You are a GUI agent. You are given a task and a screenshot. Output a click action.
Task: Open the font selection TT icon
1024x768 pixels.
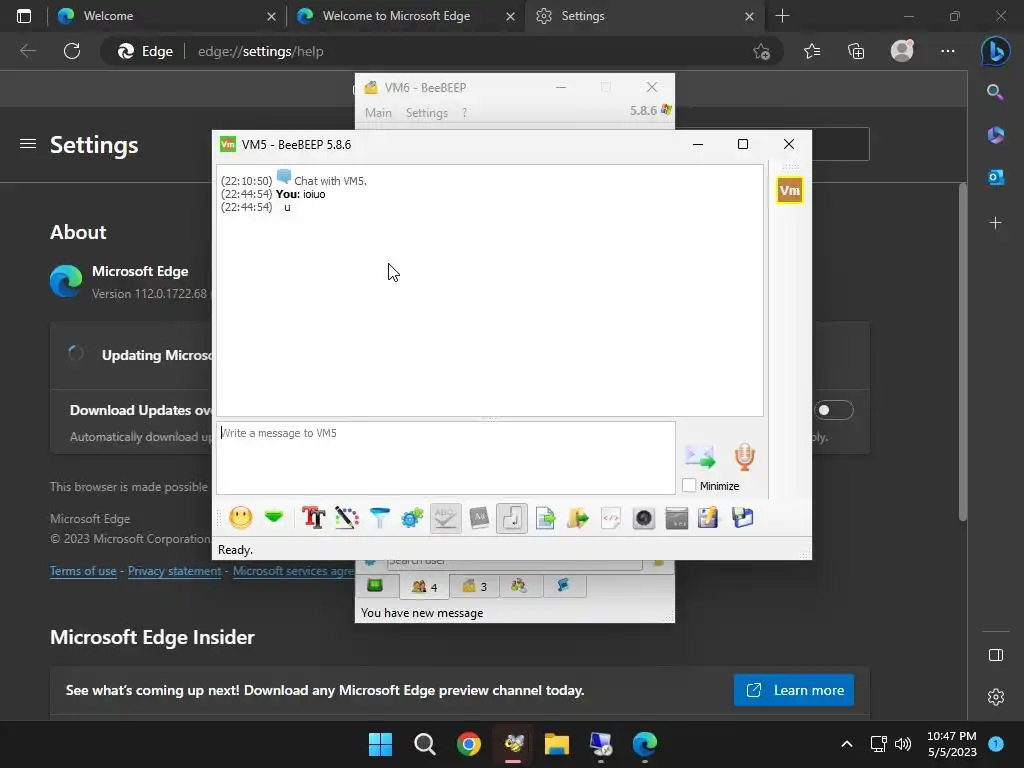pyautogui.click(x=313, y=518)
